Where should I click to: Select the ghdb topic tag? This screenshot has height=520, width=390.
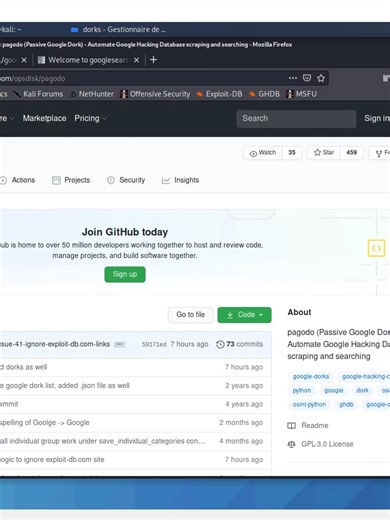coord(346,405)
